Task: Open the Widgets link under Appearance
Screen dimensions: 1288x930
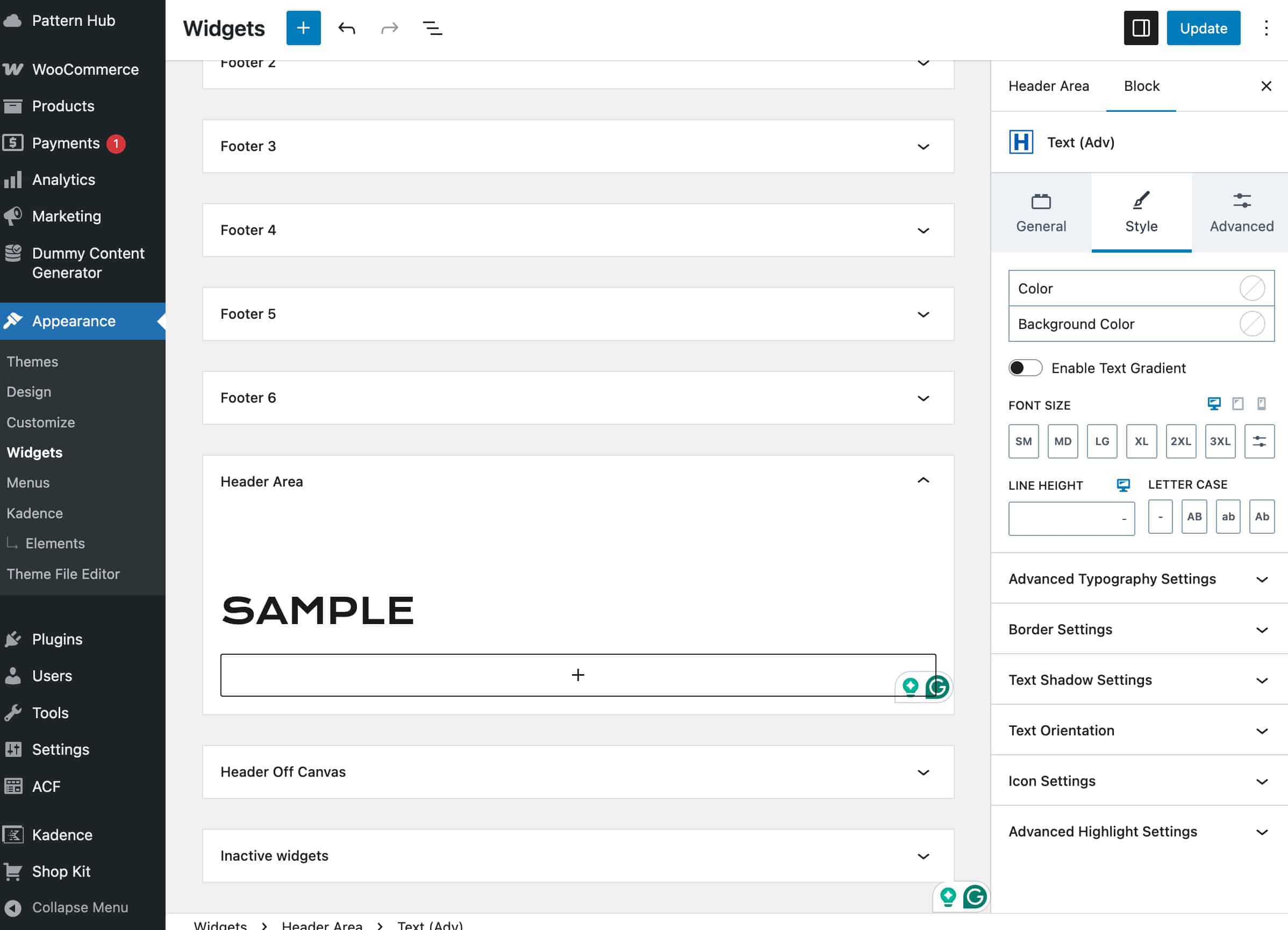Action: click(x=34, y=453)
